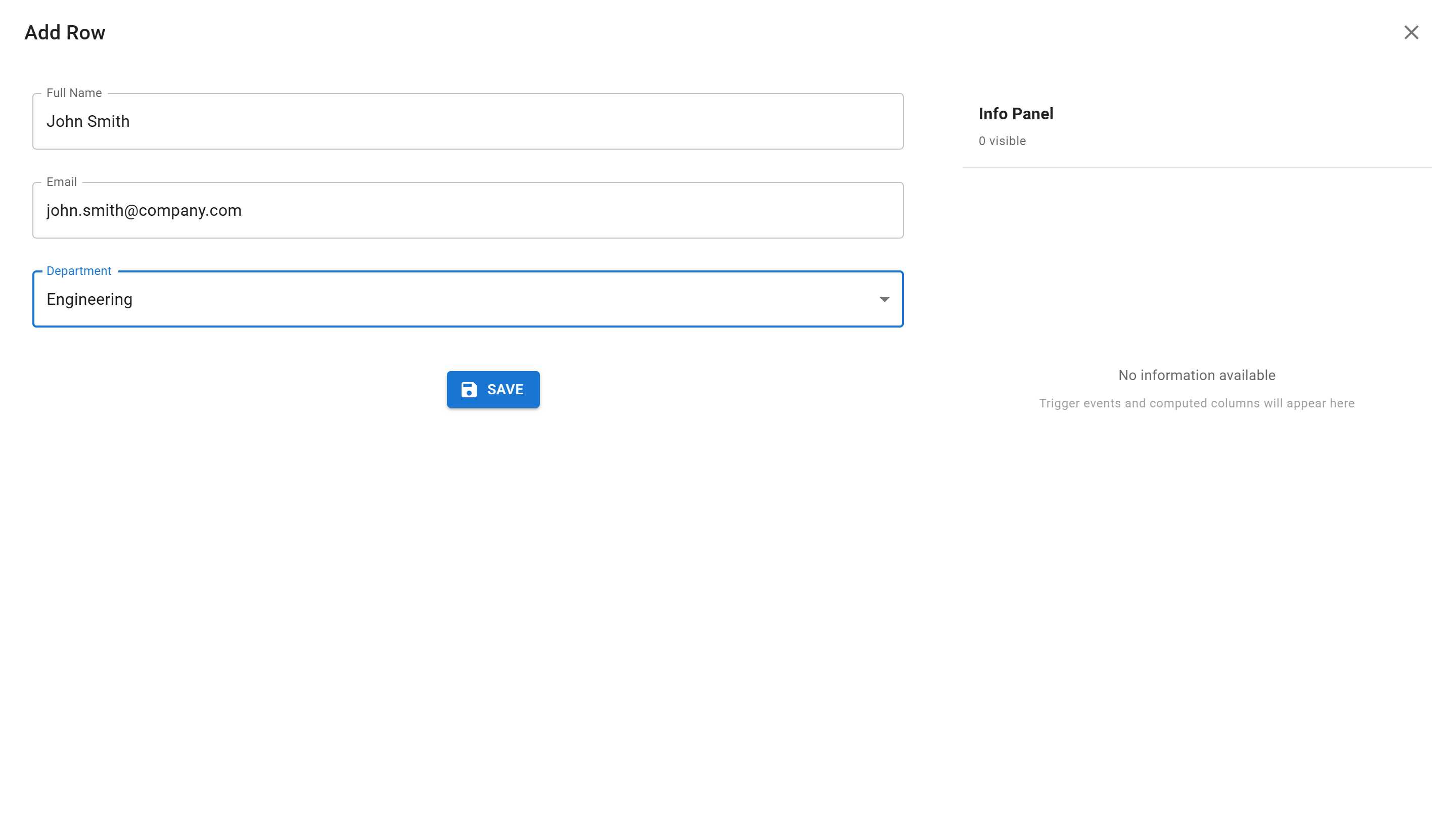1456x834 pixels.
Task: Click the blue Department field label
Action: pos(78,271)
